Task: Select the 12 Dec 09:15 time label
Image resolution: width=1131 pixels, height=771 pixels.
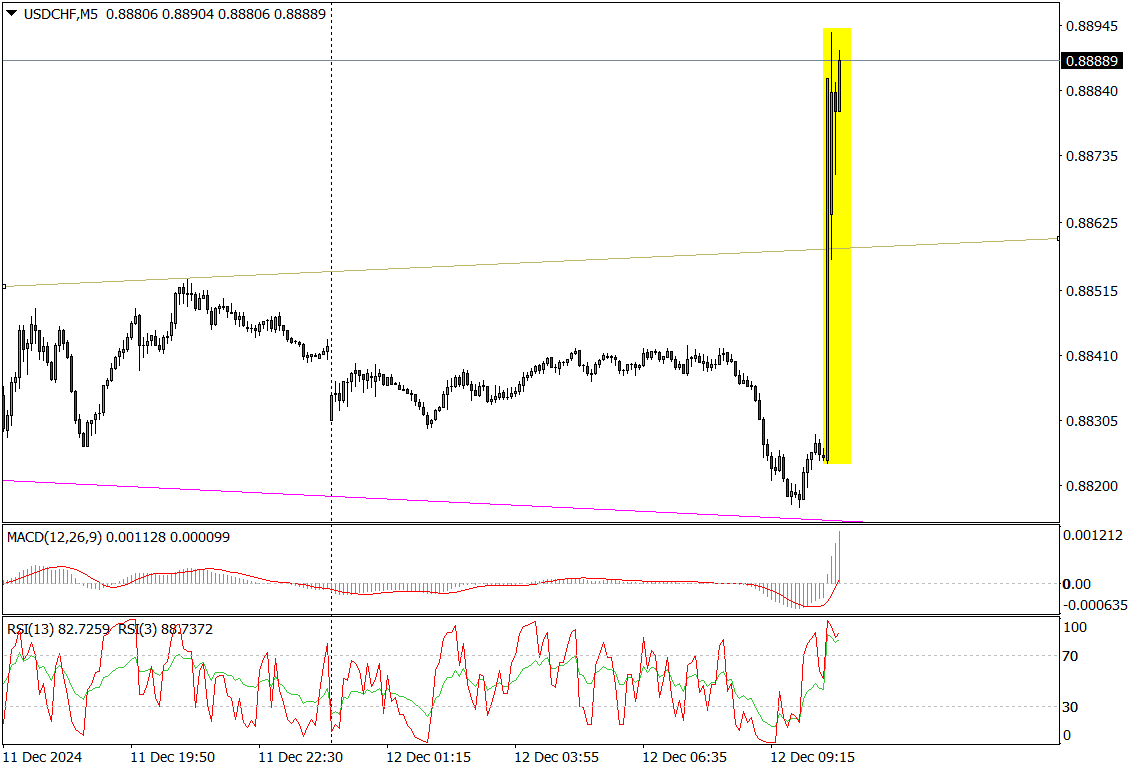Action: click(813, 757)
